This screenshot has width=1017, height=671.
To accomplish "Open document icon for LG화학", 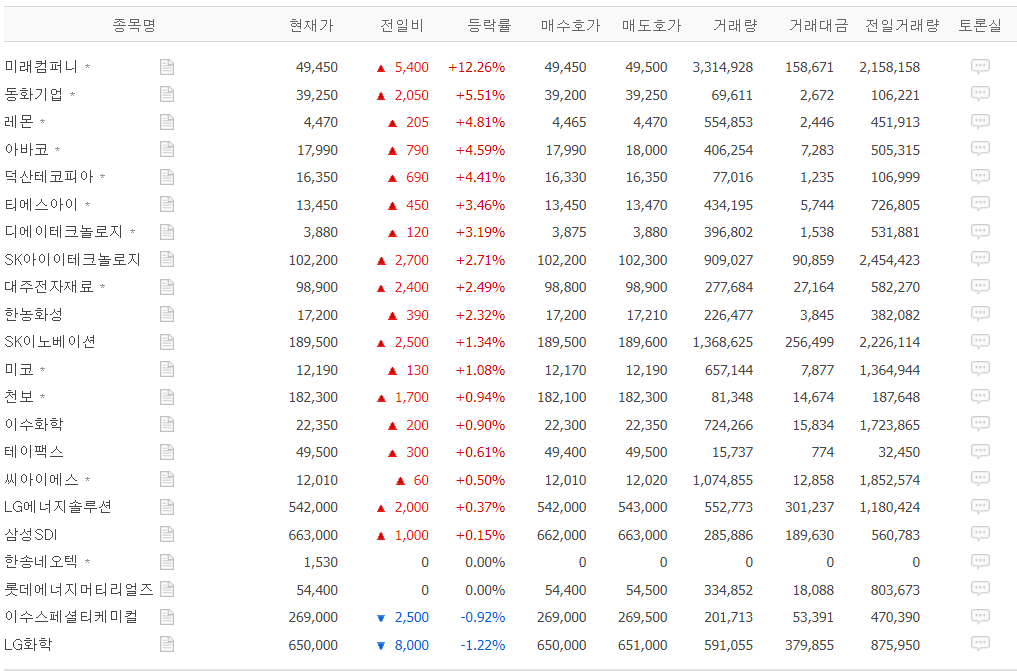I will (x=167, y=645).
